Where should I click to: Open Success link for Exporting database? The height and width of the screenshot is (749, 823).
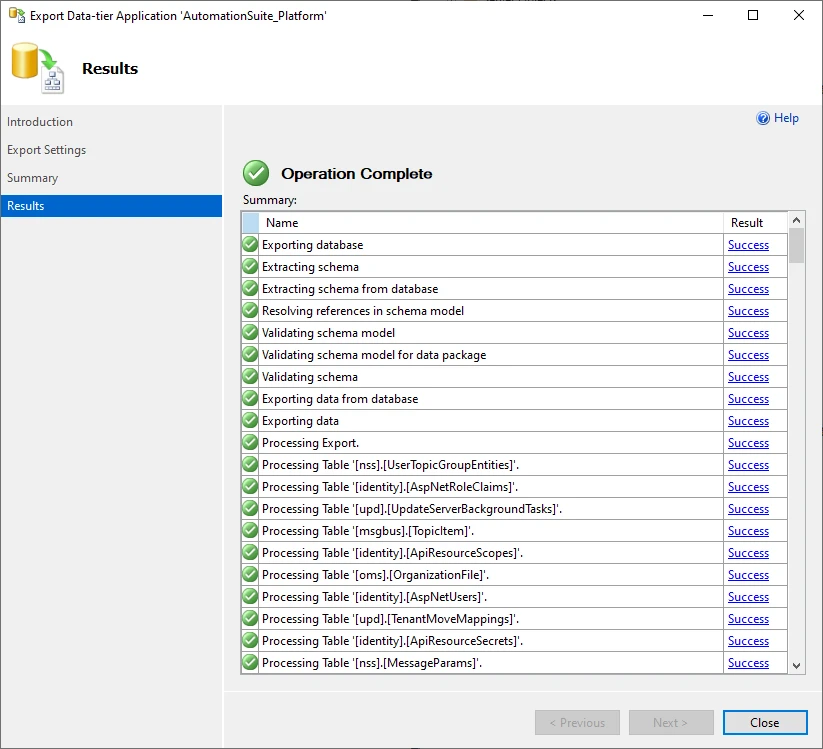tap(748, 245)
